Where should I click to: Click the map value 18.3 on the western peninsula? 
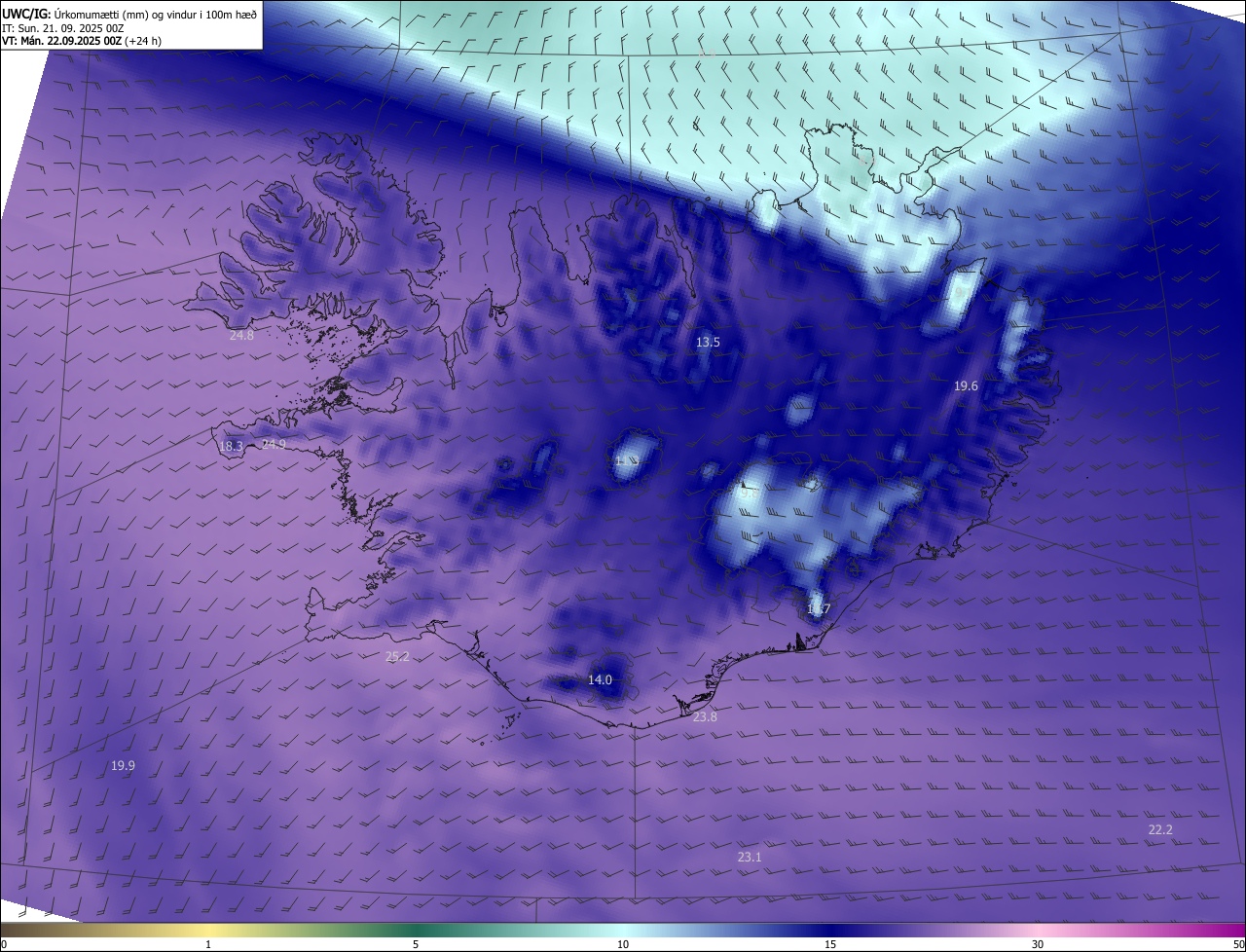click(x=231, y=447)
